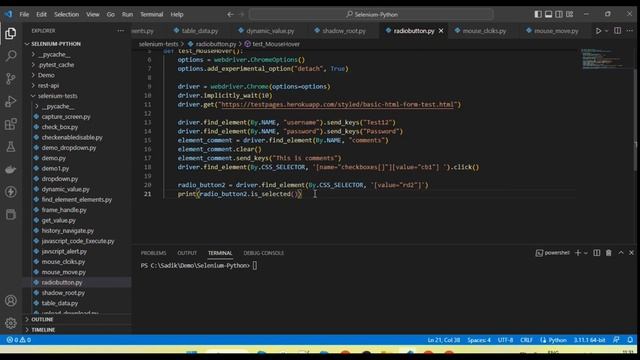This screenshot has width=640, height=360.
Task: Open the Help menu
Action: [x=177, y=14]
